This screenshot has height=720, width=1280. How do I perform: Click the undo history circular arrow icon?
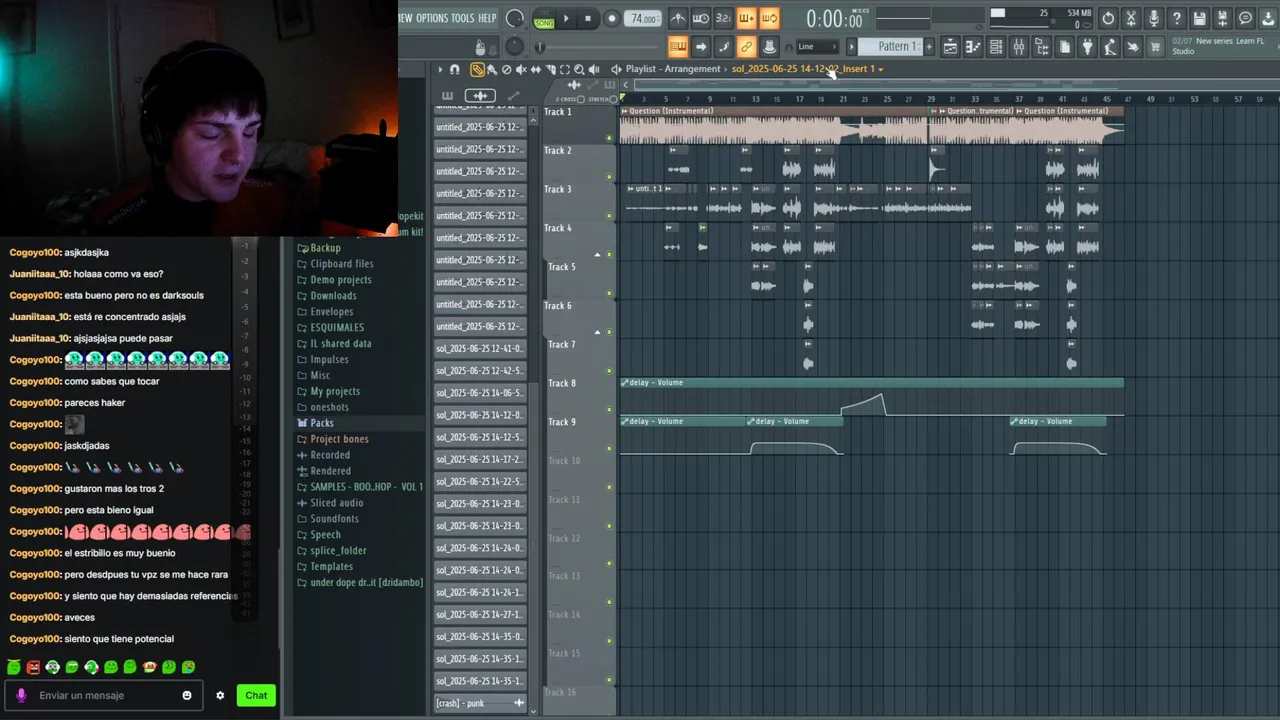[1108, 18]
